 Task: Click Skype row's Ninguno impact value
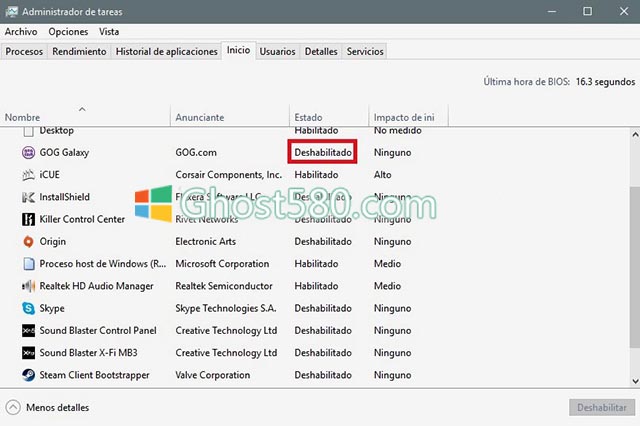pyautogui.click(x=392, y=308)
